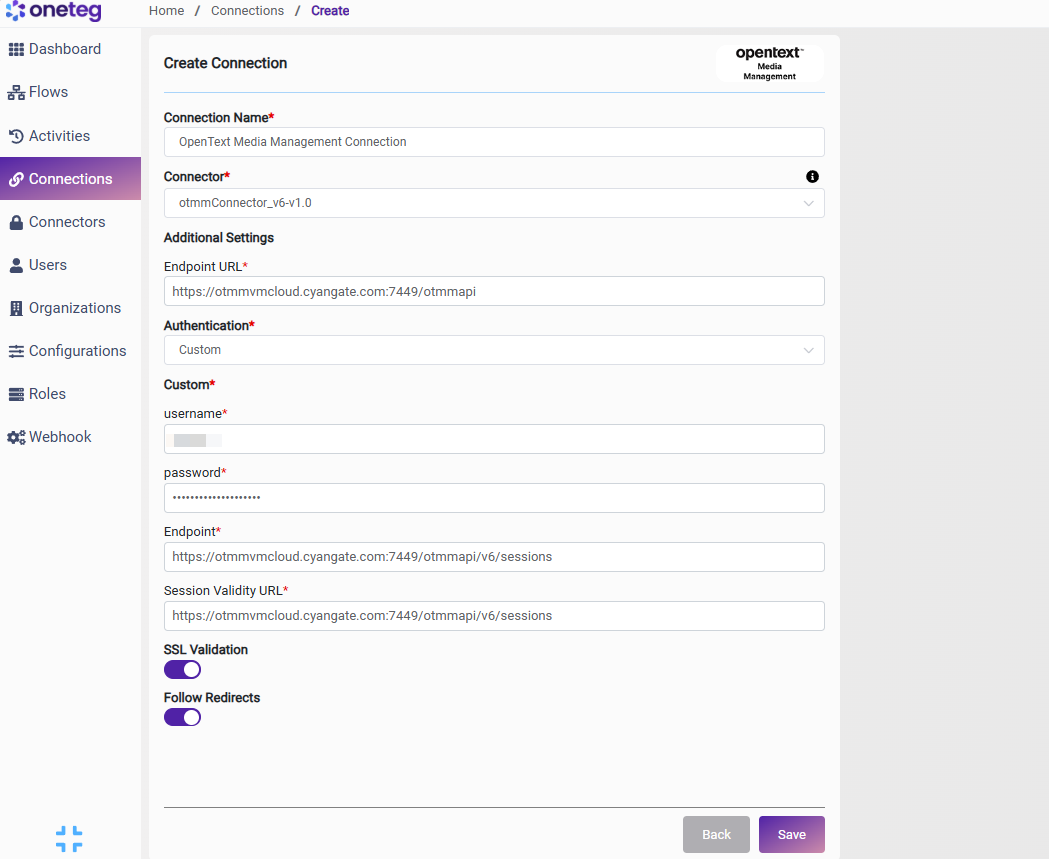
Task: Focus the username field
Action: click(494, 439)
